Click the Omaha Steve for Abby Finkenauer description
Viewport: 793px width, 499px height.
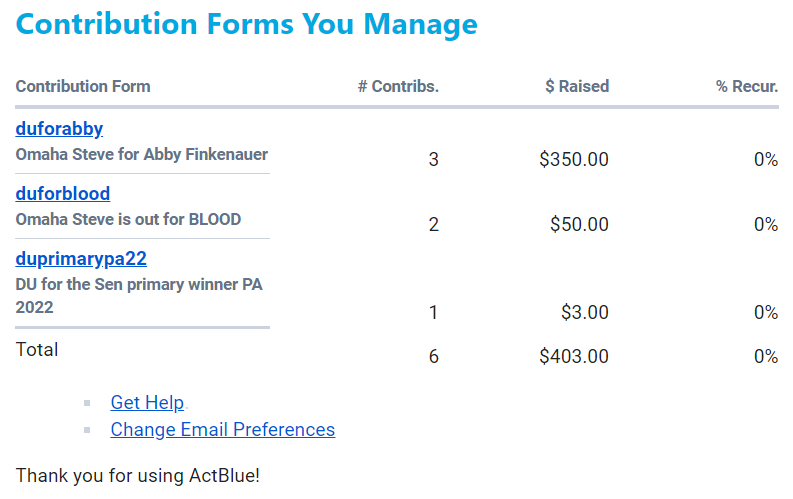(x=142, y=155)
